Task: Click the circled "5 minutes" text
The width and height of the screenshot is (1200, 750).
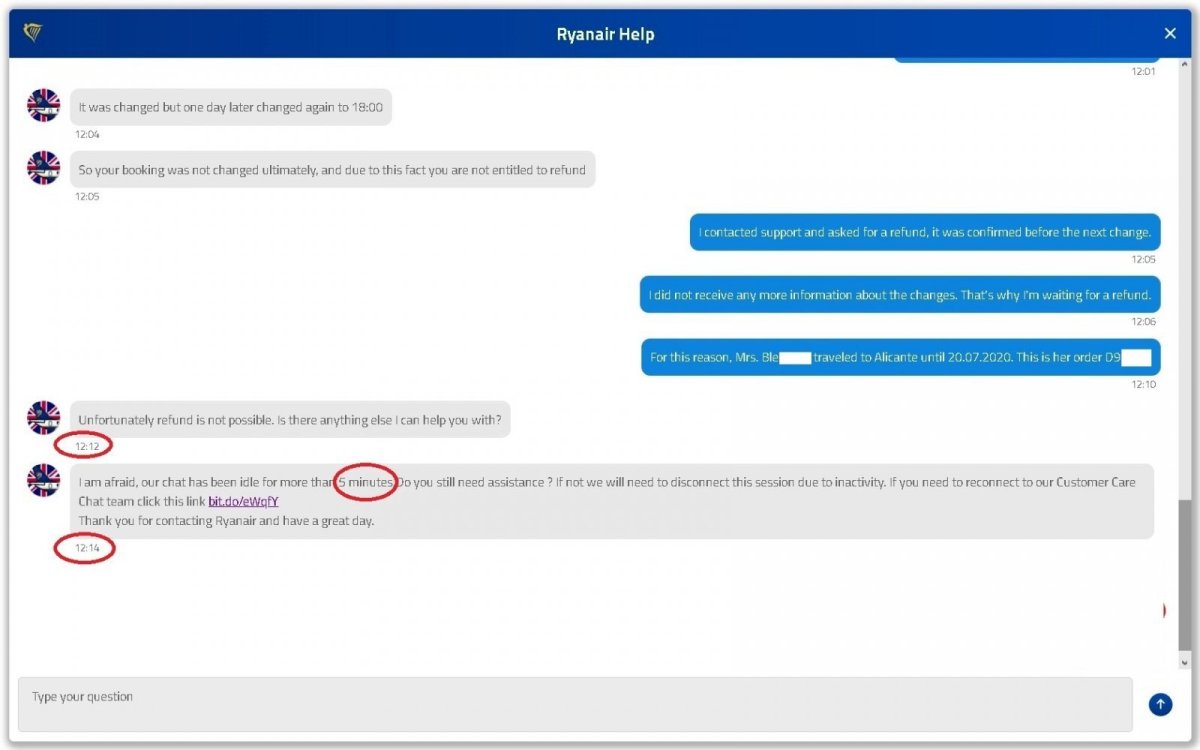Action: pos(366,482)
